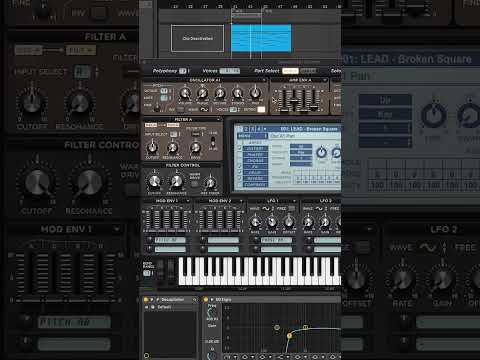Open the Oscillator Wave shape selector
Screen dimensions: 480x360
(x=204, y=109)
